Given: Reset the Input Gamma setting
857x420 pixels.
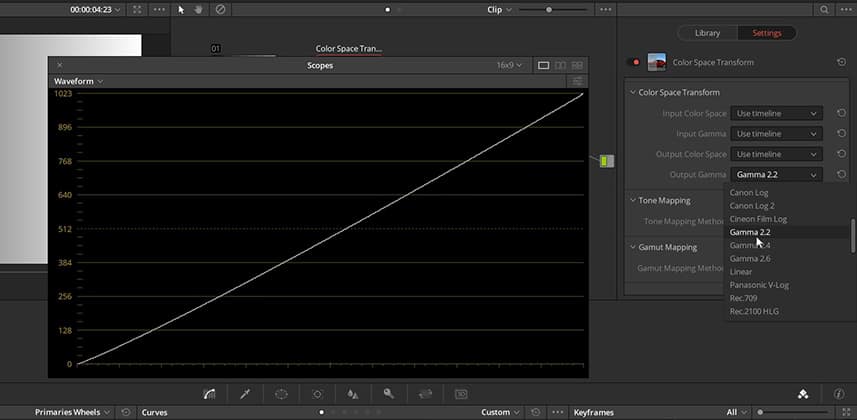Looking at the screenshot, I should click(x=842, y=133).
